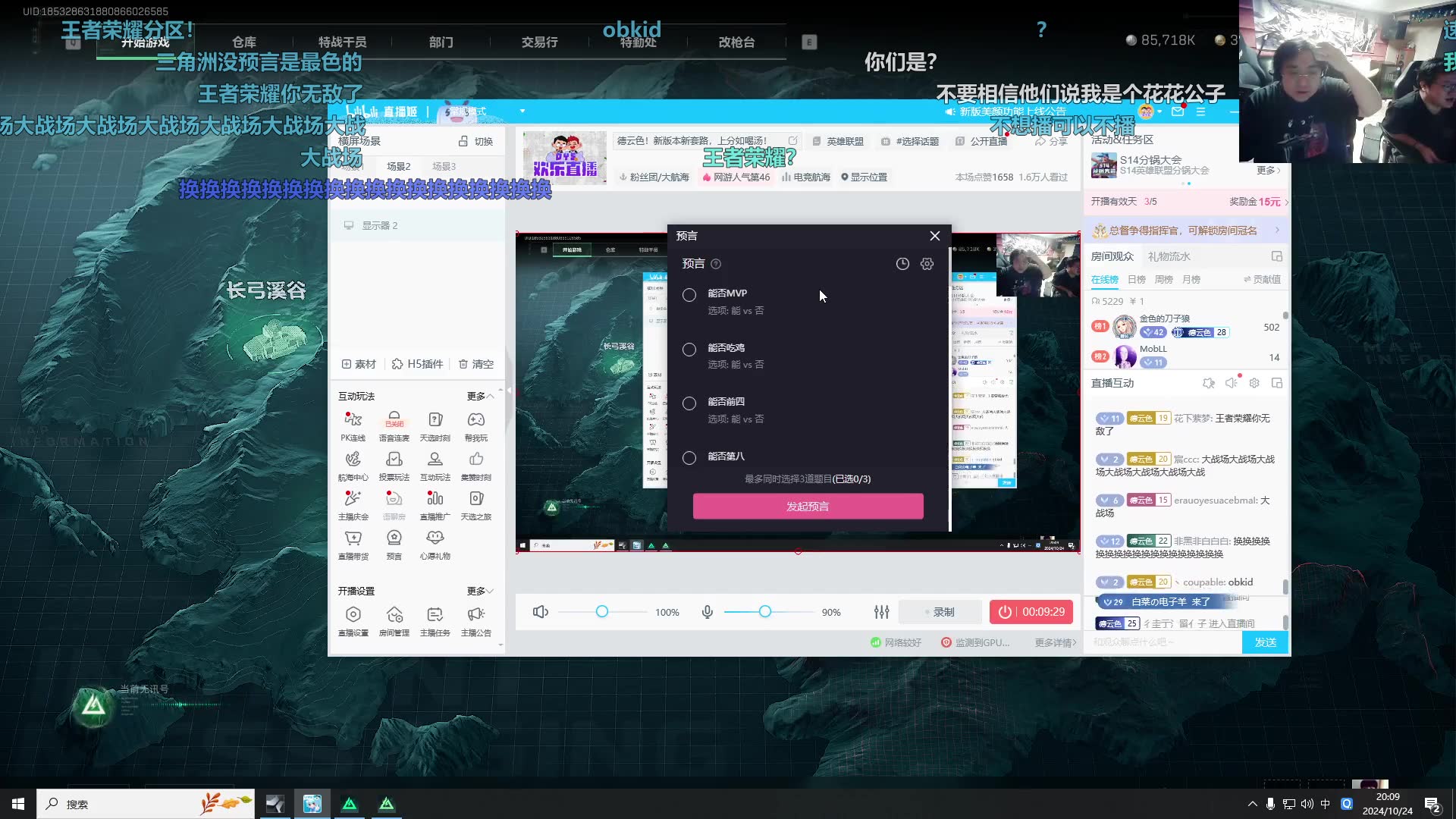Expand 活动&任务区 更多 link
The image size is (1456, 819).
coord(1268,170)
